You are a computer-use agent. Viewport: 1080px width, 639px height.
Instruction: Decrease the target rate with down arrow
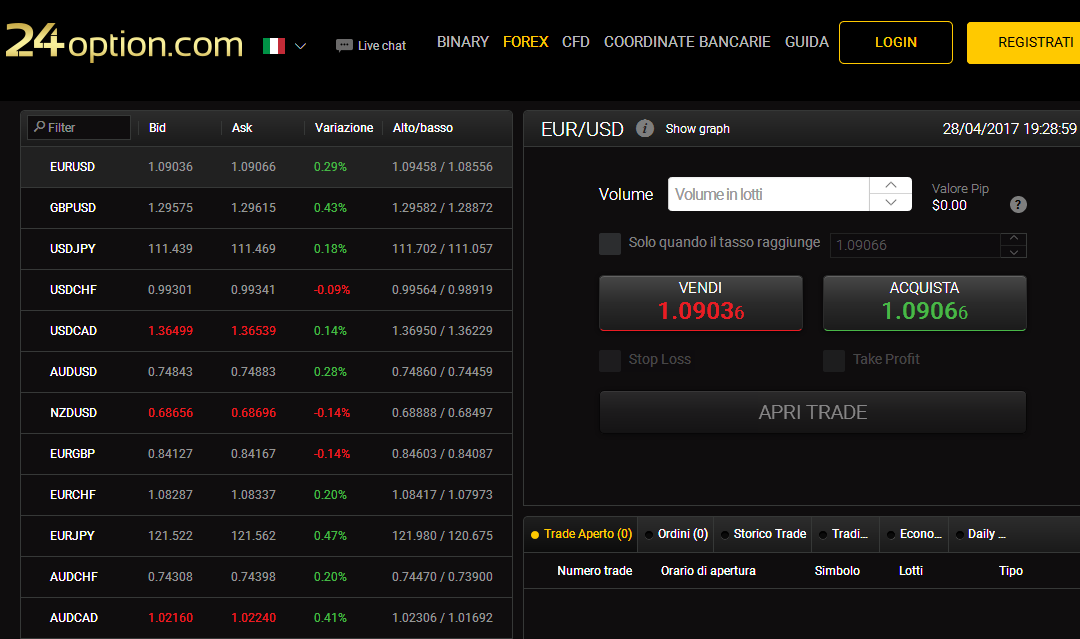pyautogui.click(x=1013, y=252)
